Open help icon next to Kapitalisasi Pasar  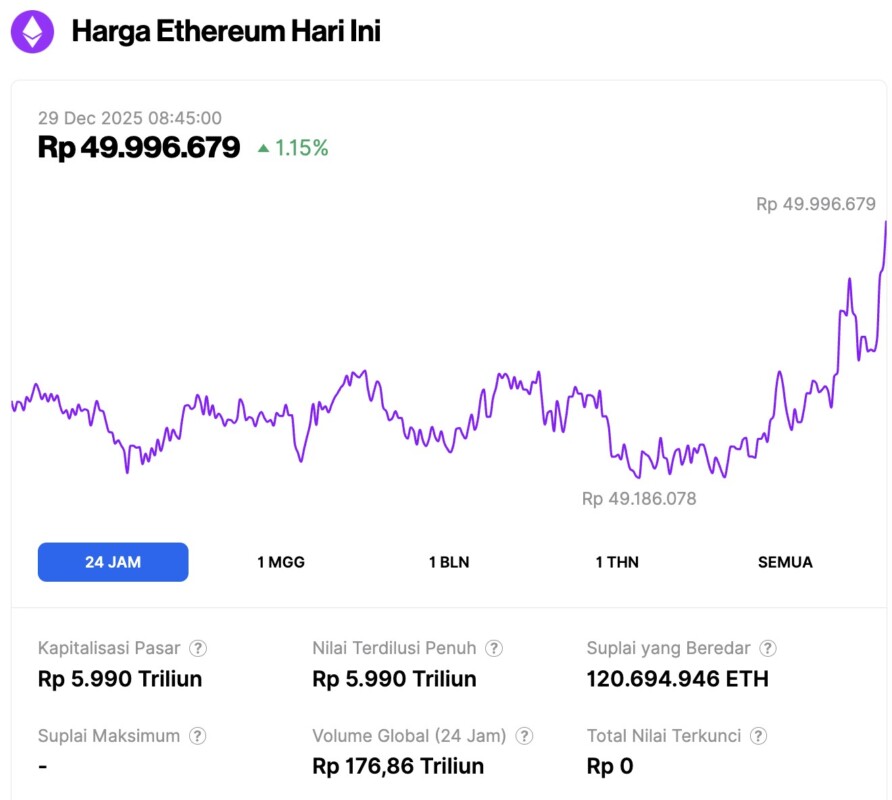(199, 648)
